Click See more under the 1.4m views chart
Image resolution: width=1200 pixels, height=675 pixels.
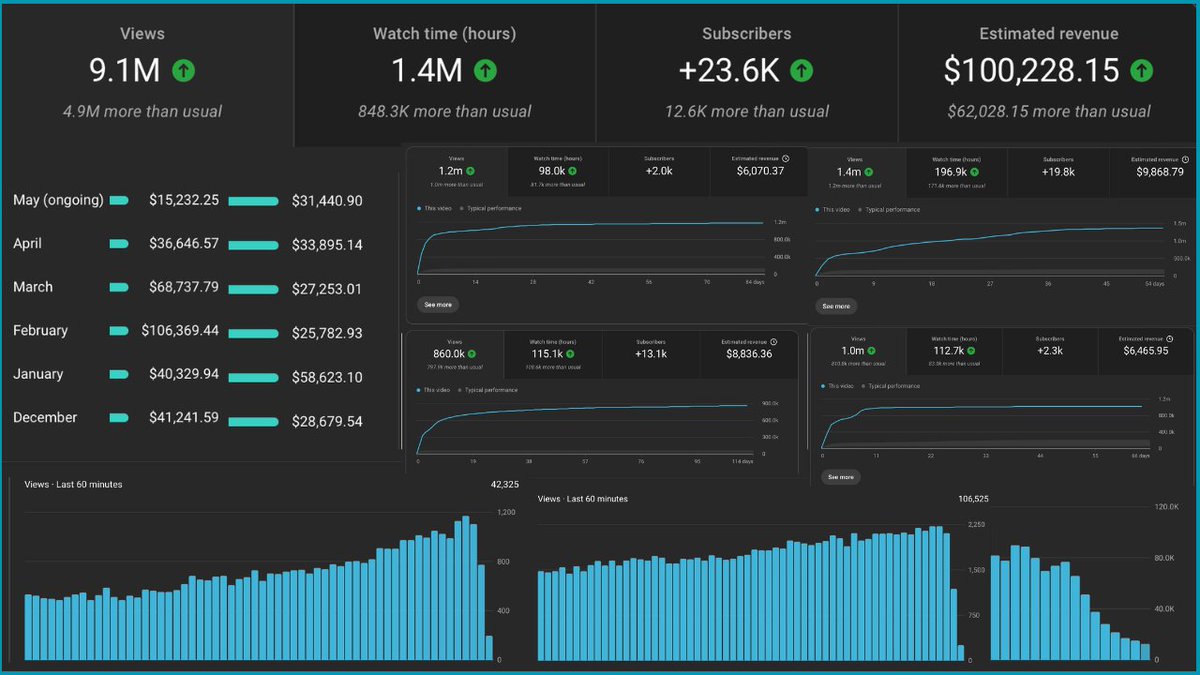(836, 306)
